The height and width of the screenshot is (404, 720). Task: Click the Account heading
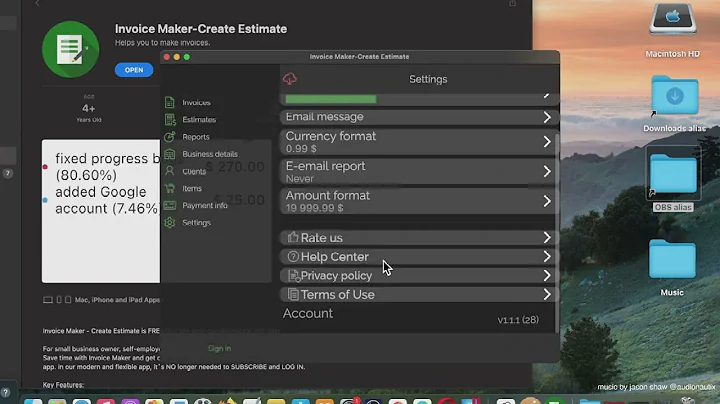coord(308,313)
